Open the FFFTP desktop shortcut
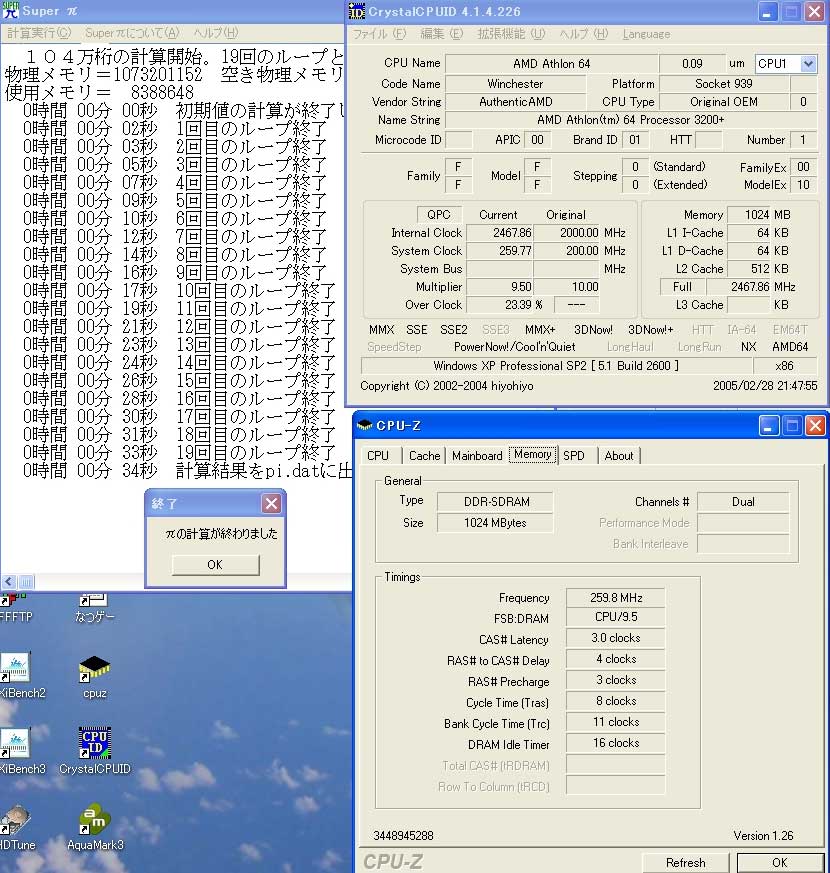This screenshot has width=830, height=873. 16,607
